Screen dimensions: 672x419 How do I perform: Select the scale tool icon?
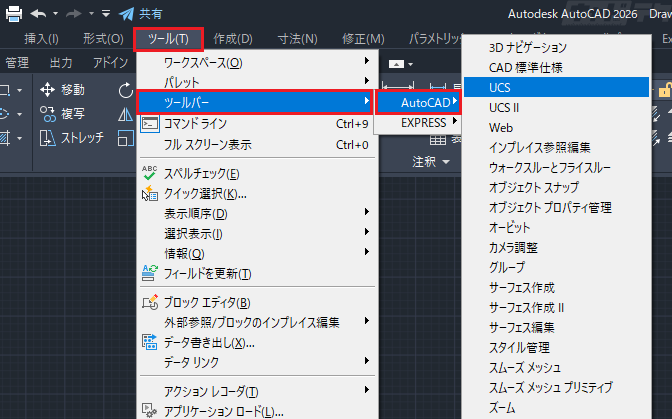(126, 138)
